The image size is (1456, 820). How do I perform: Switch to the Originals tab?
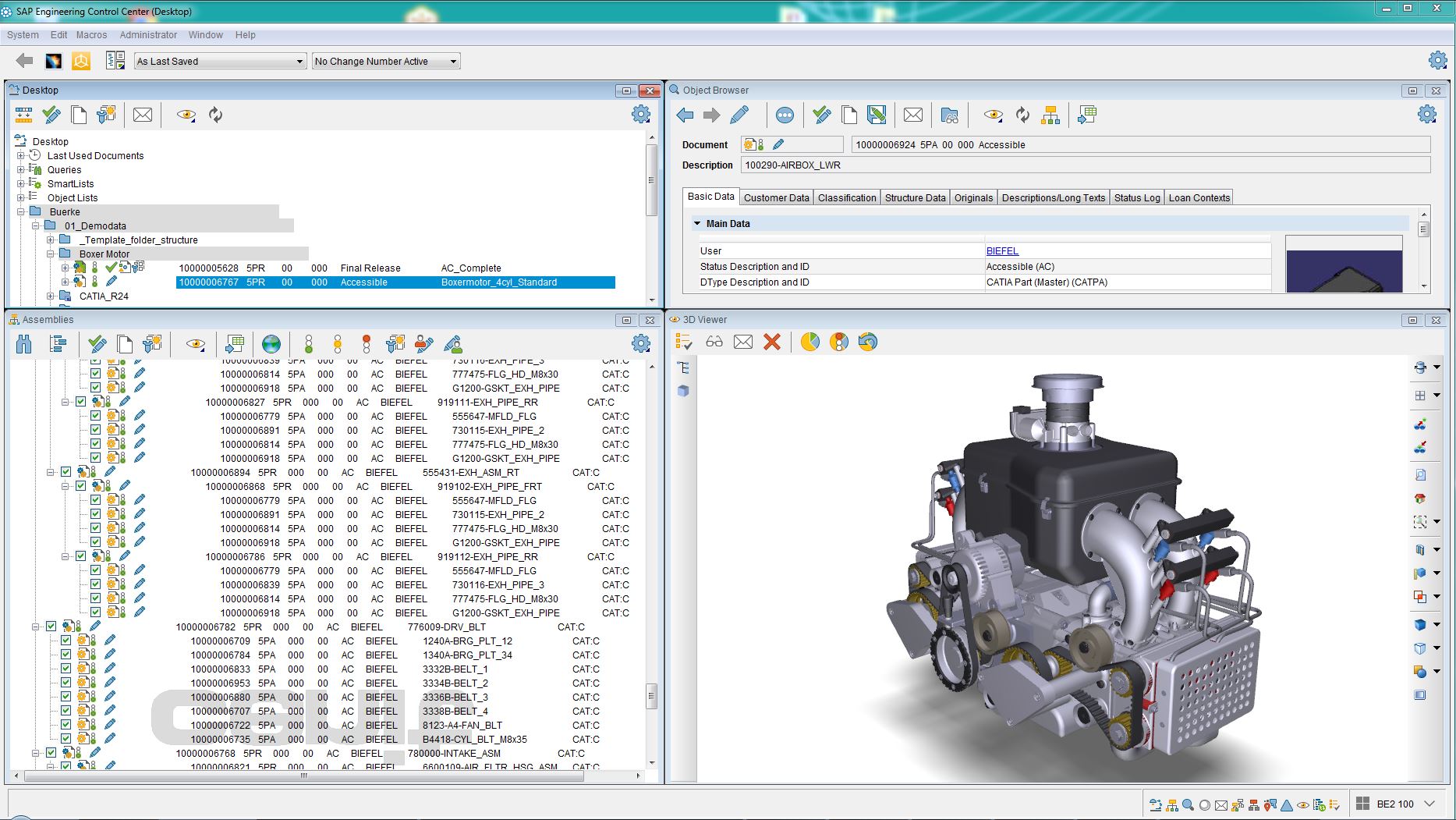pyautogui.click(x=973, y=197)
